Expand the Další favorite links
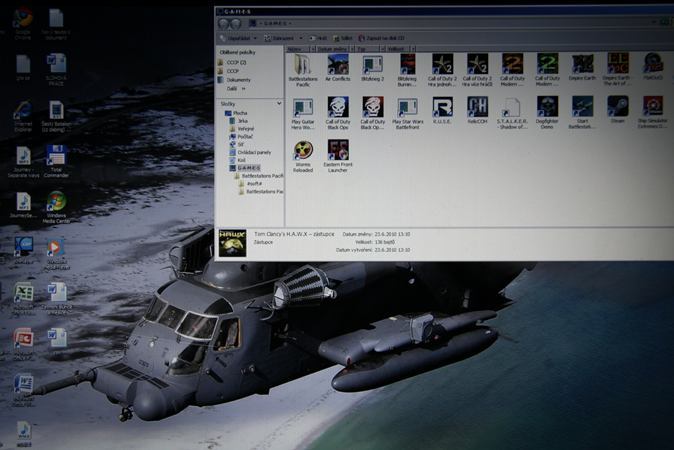674x450 pixels. [236, 89]
